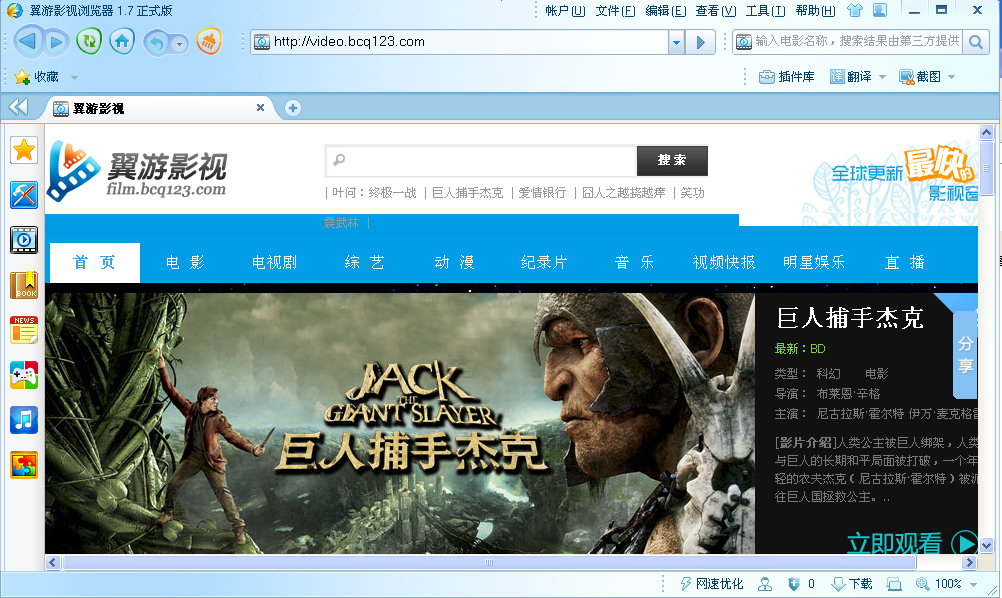
Task: Click the 立即观看 play button
Action: tap(912, 543)
